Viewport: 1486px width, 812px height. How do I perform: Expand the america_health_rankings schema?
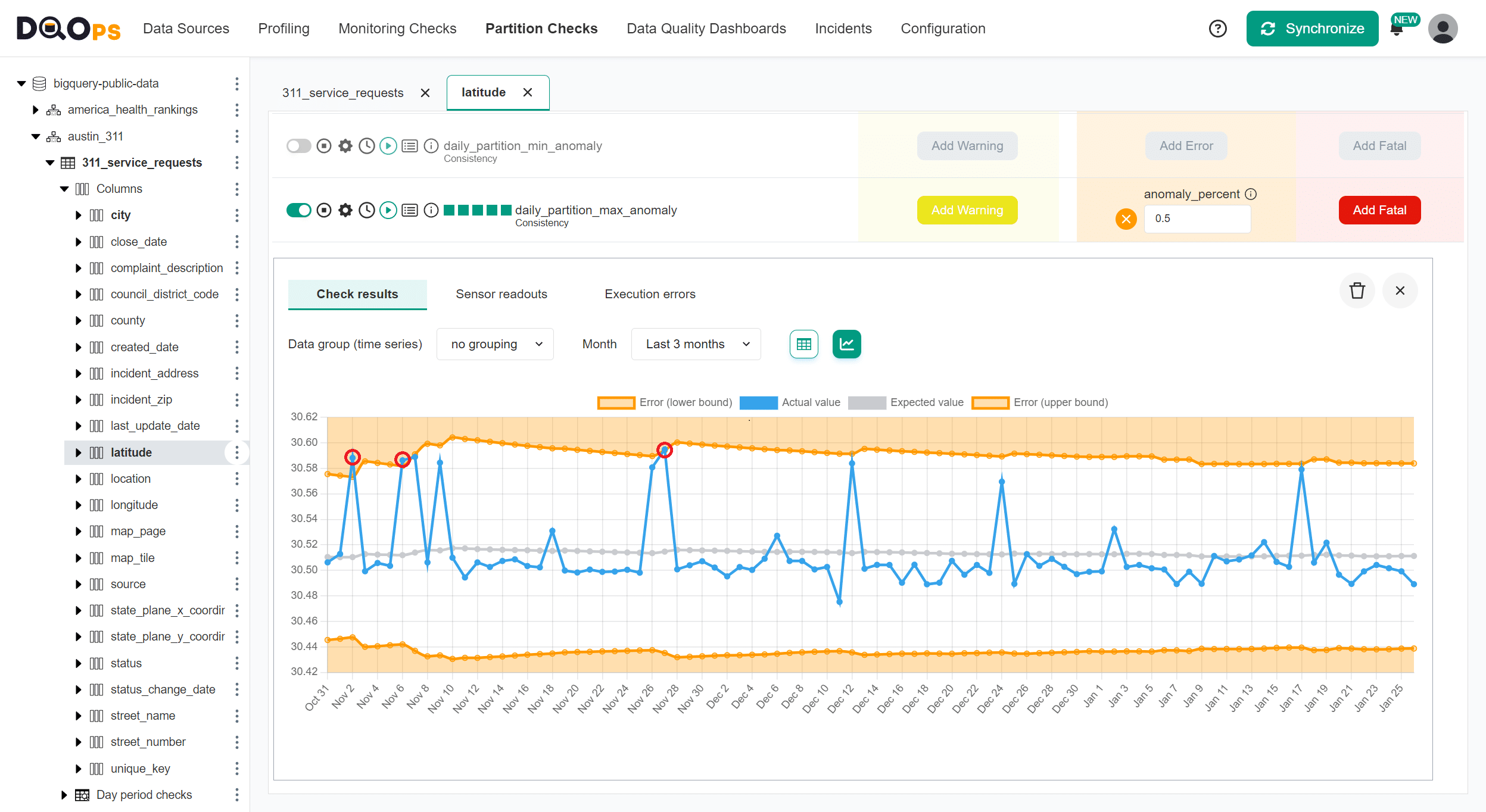(x=35, y=110)
